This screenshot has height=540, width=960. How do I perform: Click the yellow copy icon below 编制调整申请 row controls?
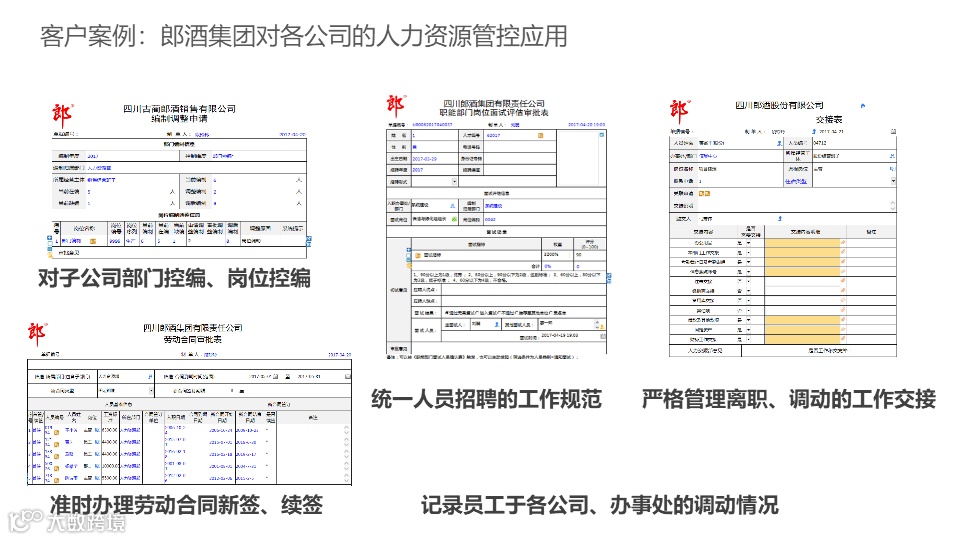(50, 255)
